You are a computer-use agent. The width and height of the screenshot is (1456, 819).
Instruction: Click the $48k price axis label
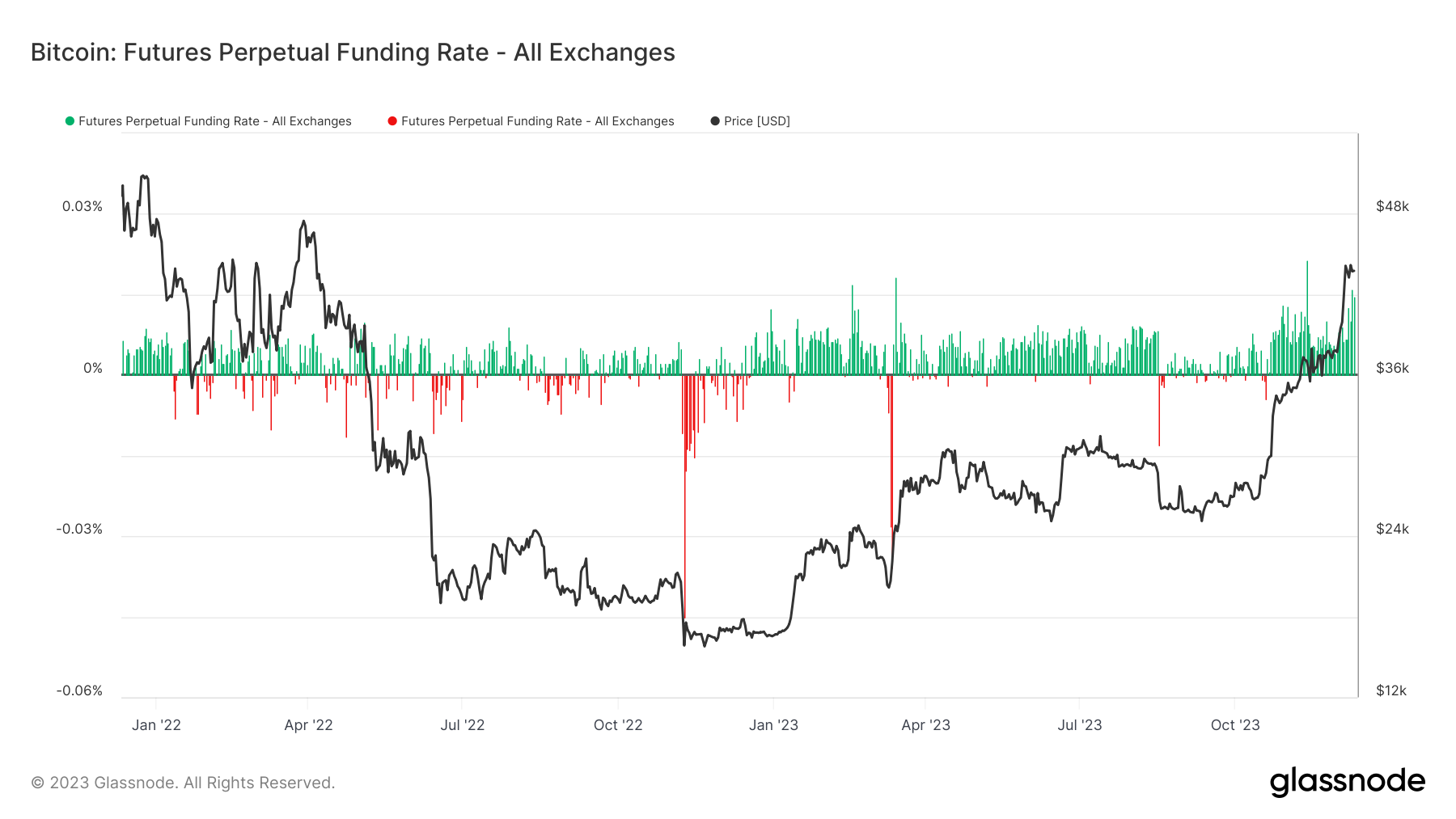[x=1392, y=206]
